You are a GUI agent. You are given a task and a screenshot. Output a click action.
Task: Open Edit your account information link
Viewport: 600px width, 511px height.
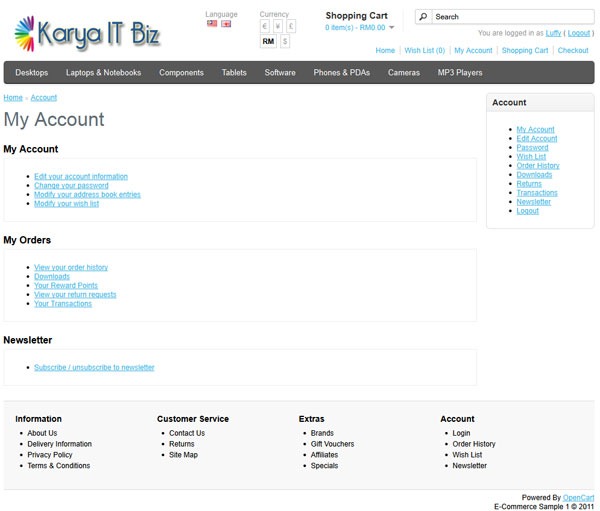(81, 176)
